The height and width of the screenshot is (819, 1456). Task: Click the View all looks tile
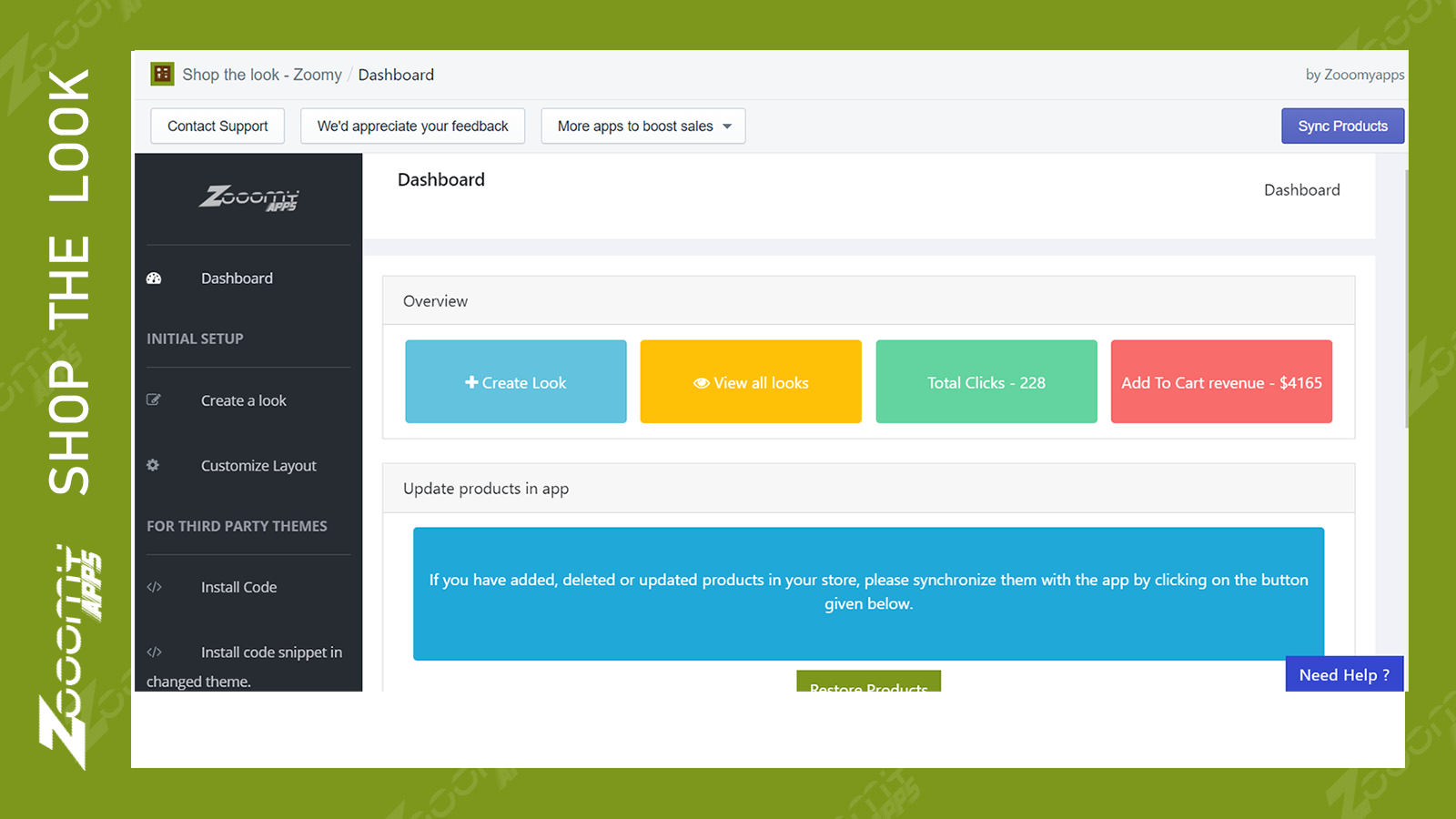(751, 381)
